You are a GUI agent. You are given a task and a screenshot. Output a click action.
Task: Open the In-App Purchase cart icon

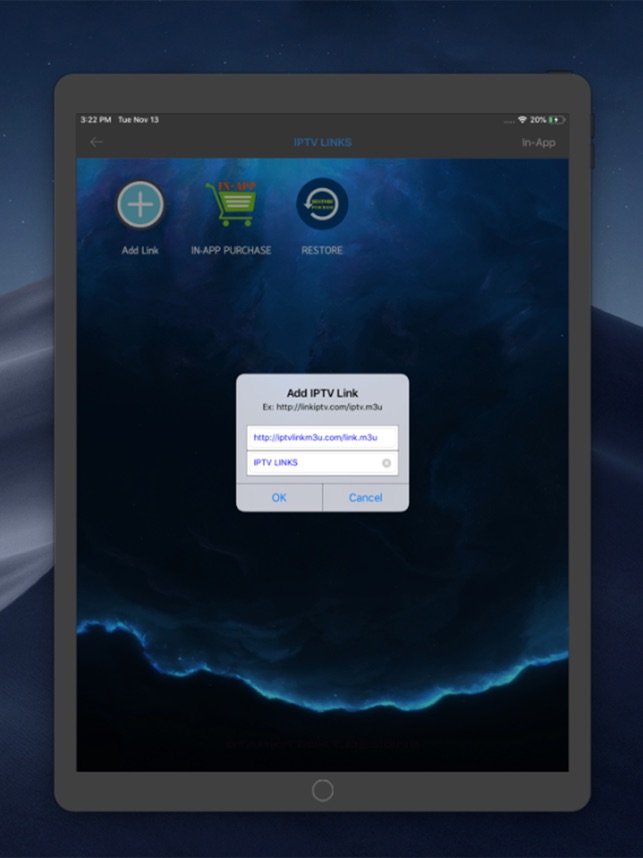230,204
